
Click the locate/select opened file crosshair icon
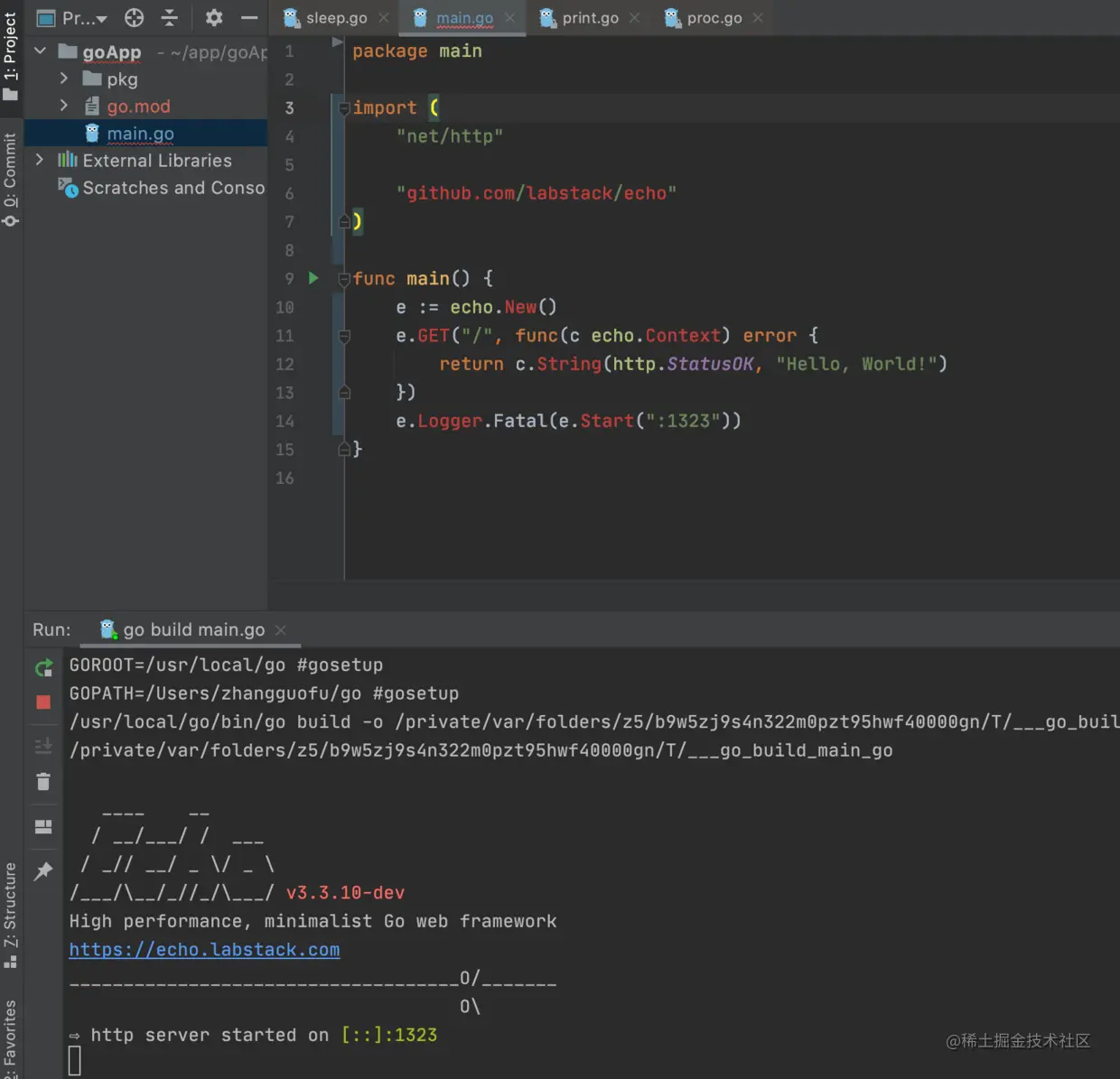coord(134,17)
